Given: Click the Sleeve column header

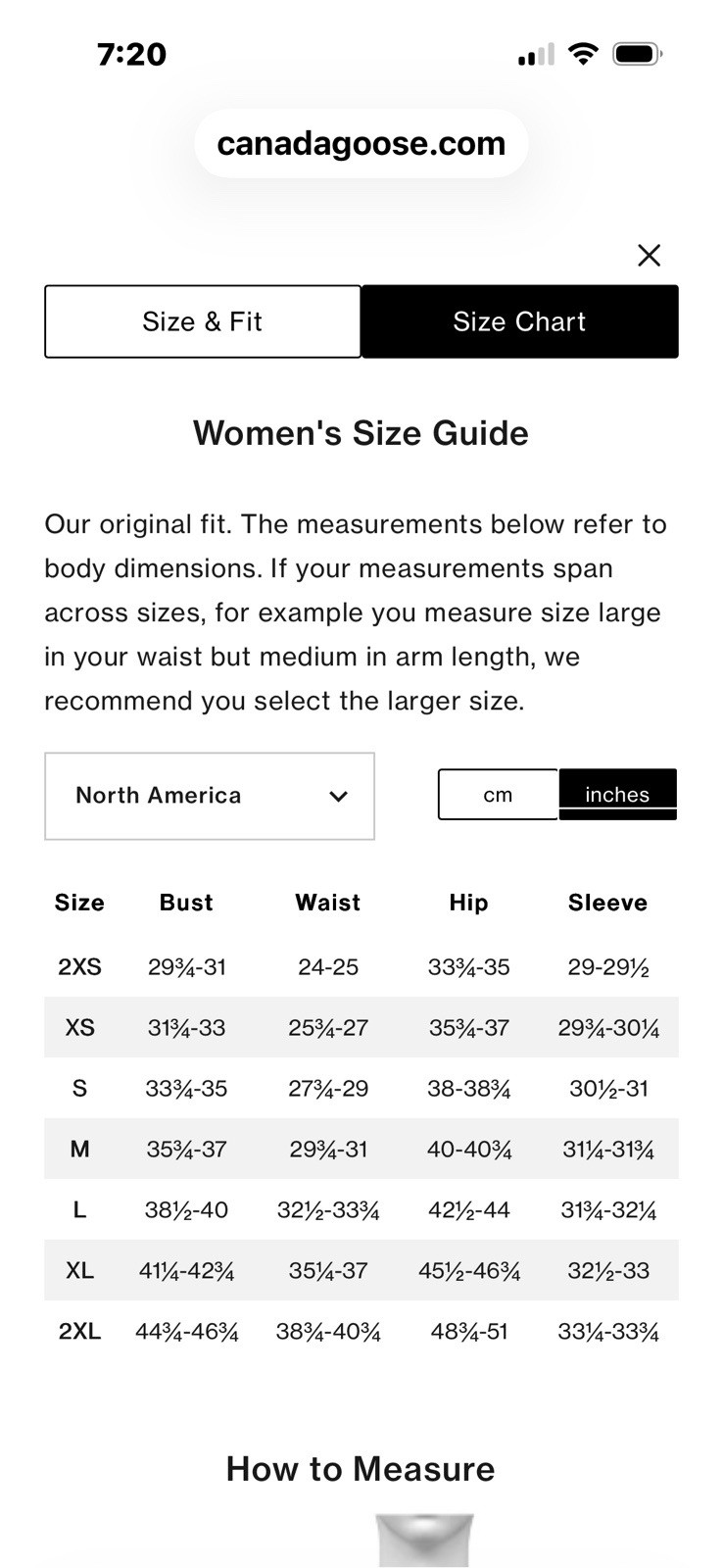Looking at the screenshot, I should 607,903.
